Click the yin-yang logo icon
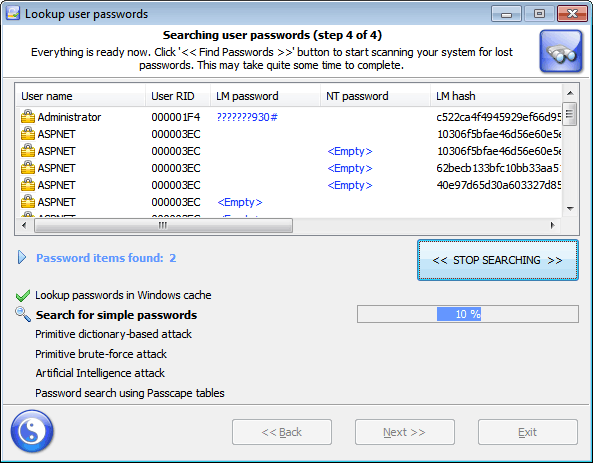Image resolution: width=593 pixels, height=463 pixels. (32, 431)
